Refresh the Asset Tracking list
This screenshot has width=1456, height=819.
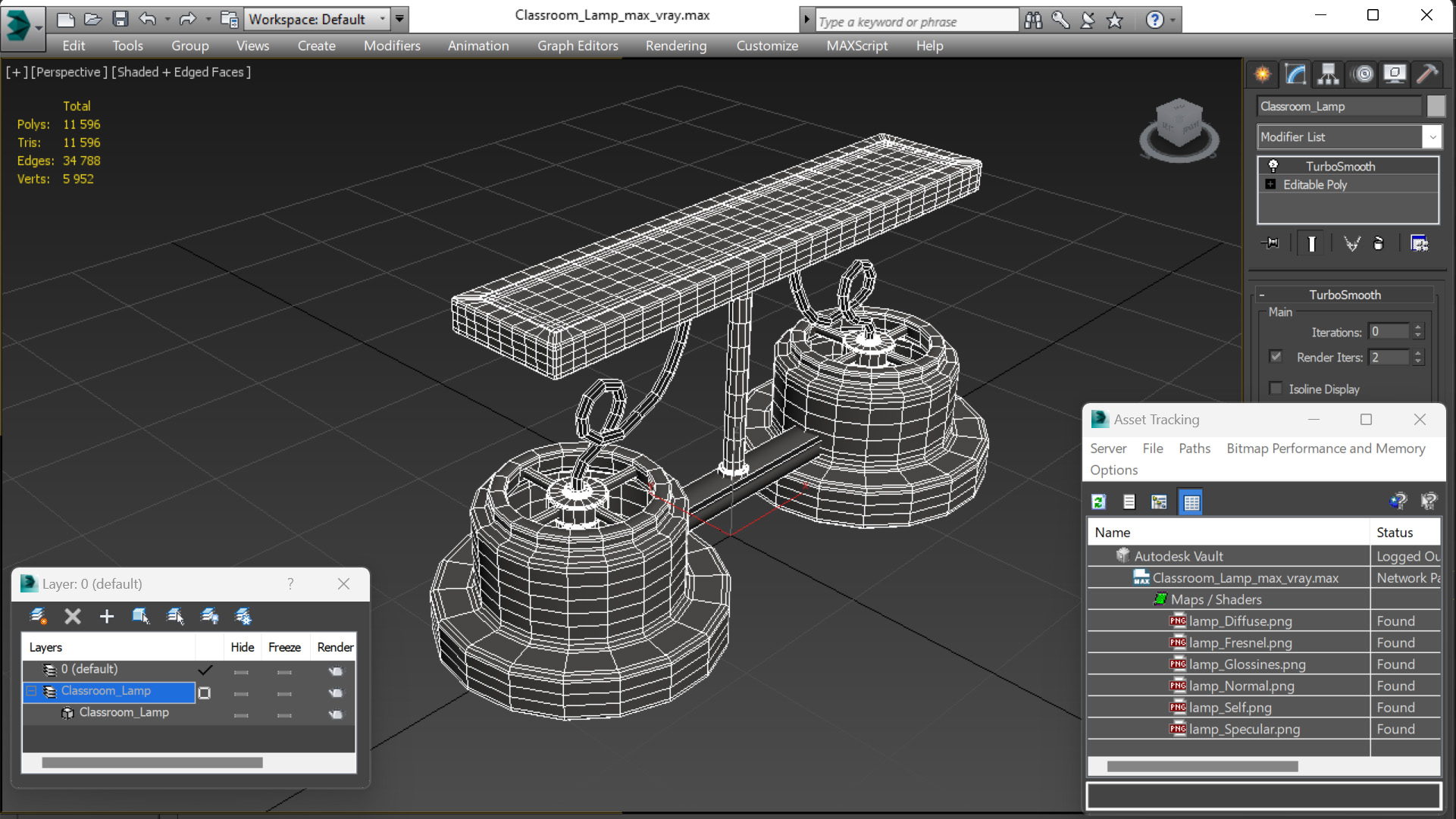pos(1098,502)
